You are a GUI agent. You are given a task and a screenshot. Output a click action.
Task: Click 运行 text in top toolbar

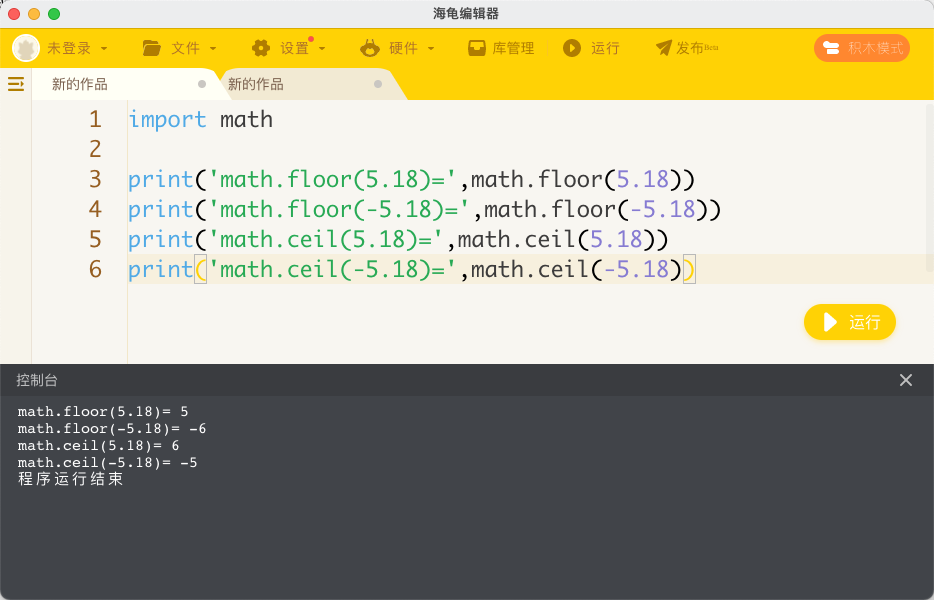tap(605, 48)
